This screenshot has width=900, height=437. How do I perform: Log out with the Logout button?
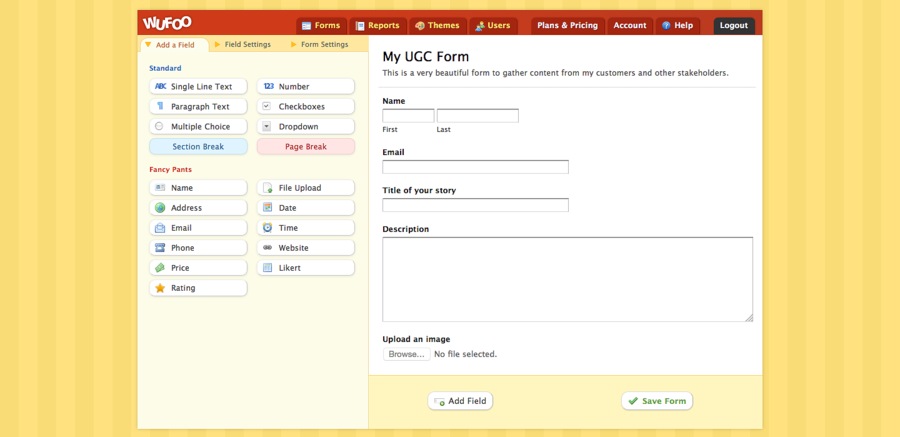click(734, 26)
